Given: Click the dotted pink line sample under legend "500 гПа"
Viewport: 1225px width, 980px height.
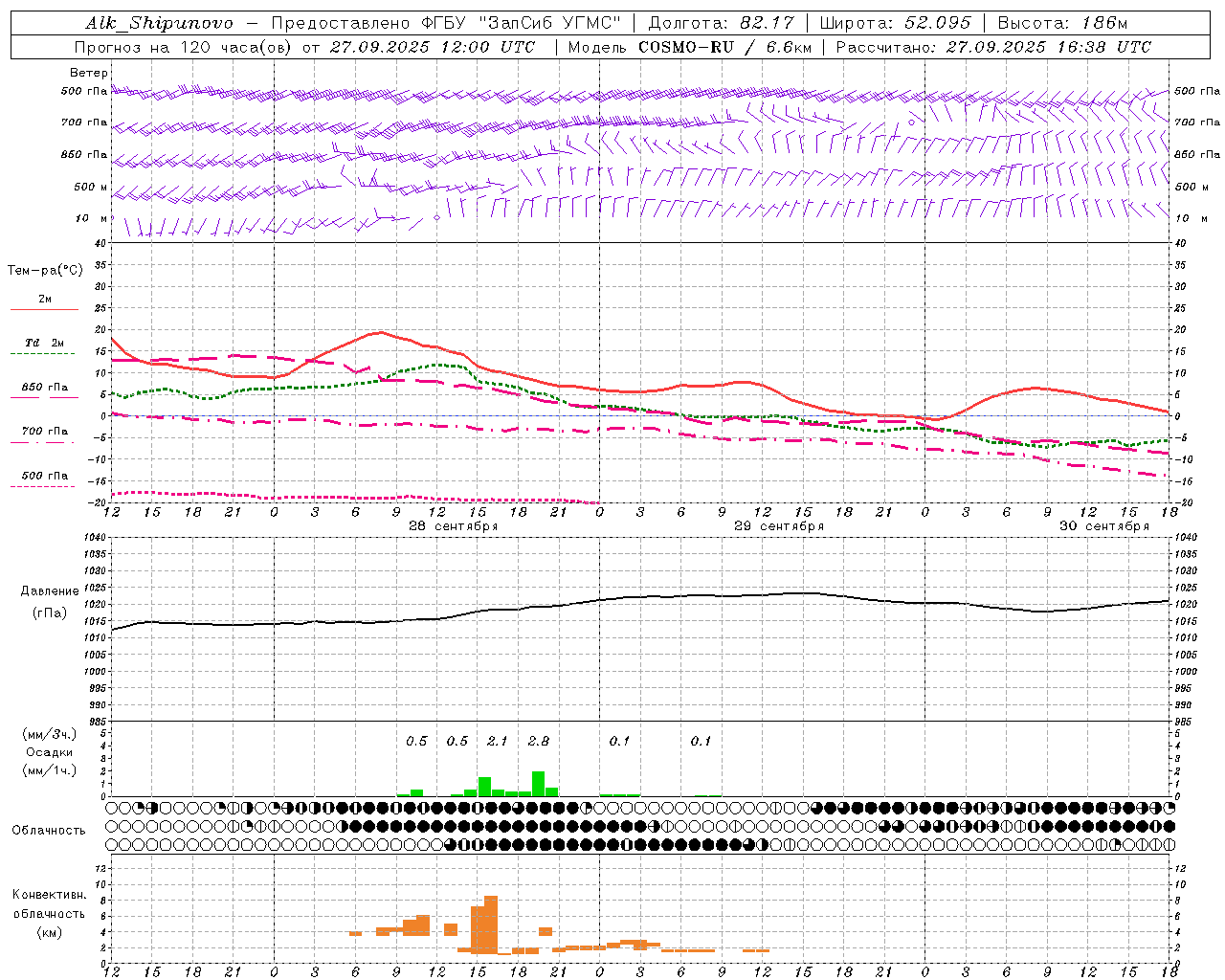Looking at the screenshot, I should pos(43,486).
